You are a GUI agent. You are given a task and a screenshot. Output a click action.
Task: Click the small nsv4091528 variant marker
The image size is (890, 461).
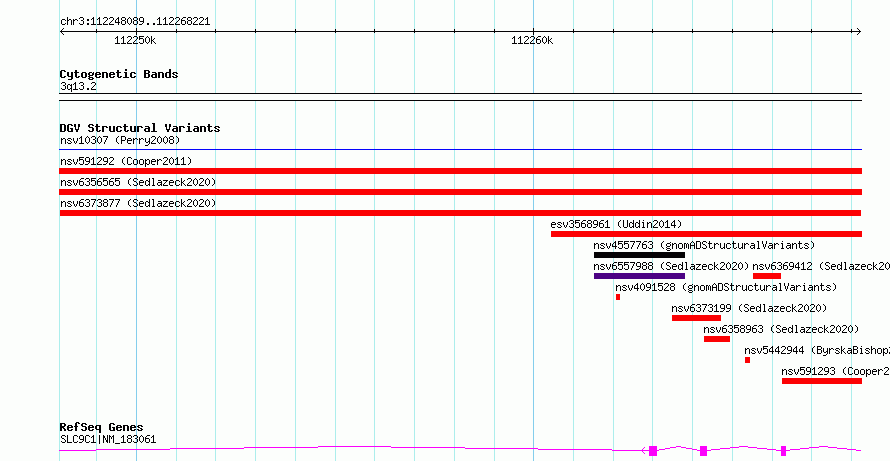point(618,297)
